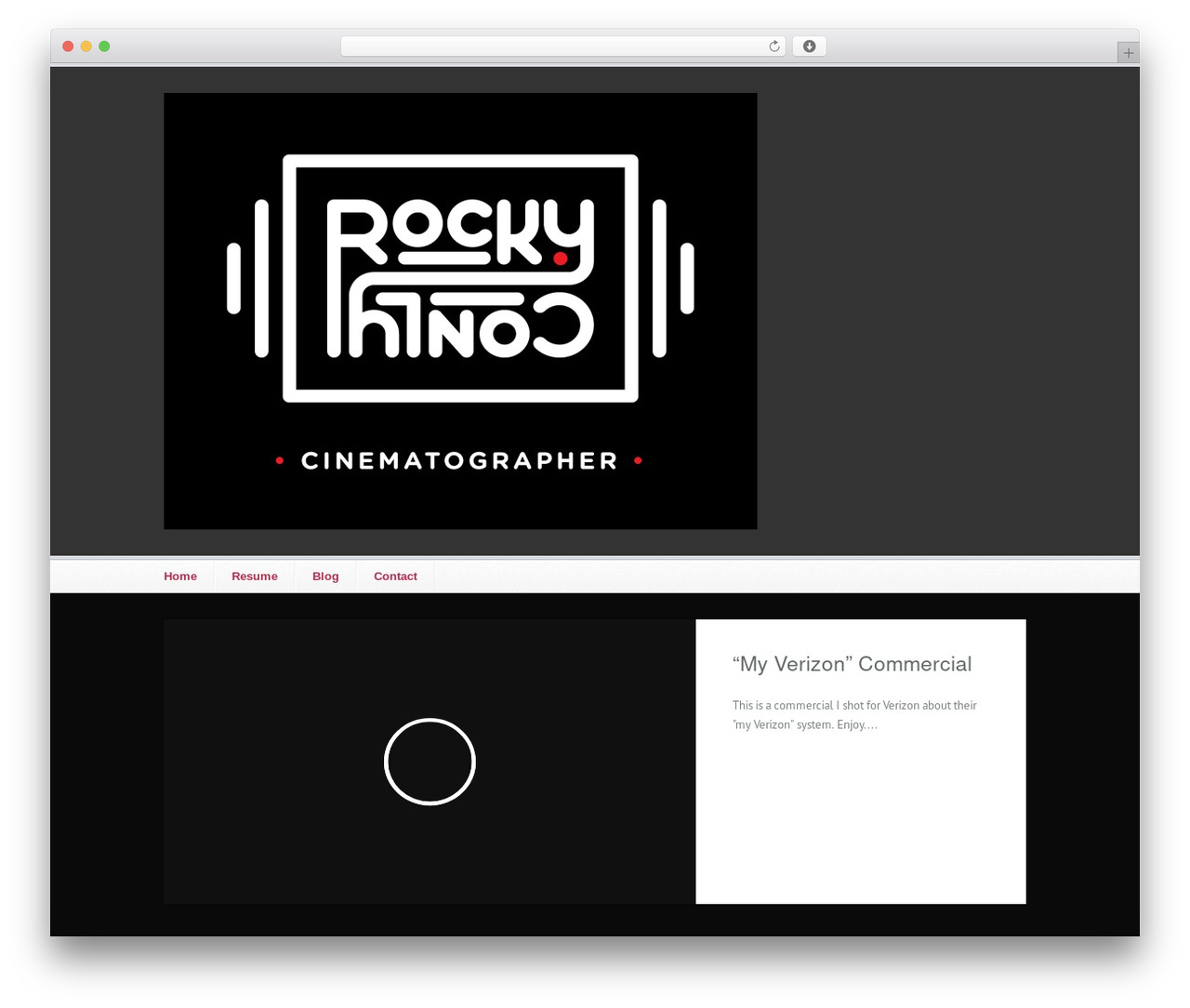Minimize the browser with yellow button
Image resolution: width=1190 pixels, height=1008 pixels.
tap(86, 46)
